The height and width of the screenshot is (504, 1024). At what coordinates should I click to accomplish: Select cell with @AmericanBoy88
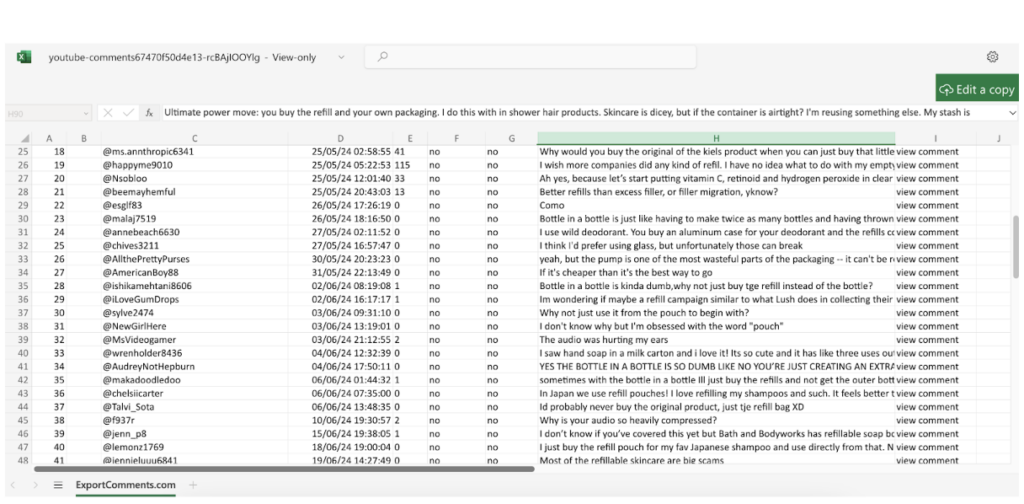click(x=194, y=272)
